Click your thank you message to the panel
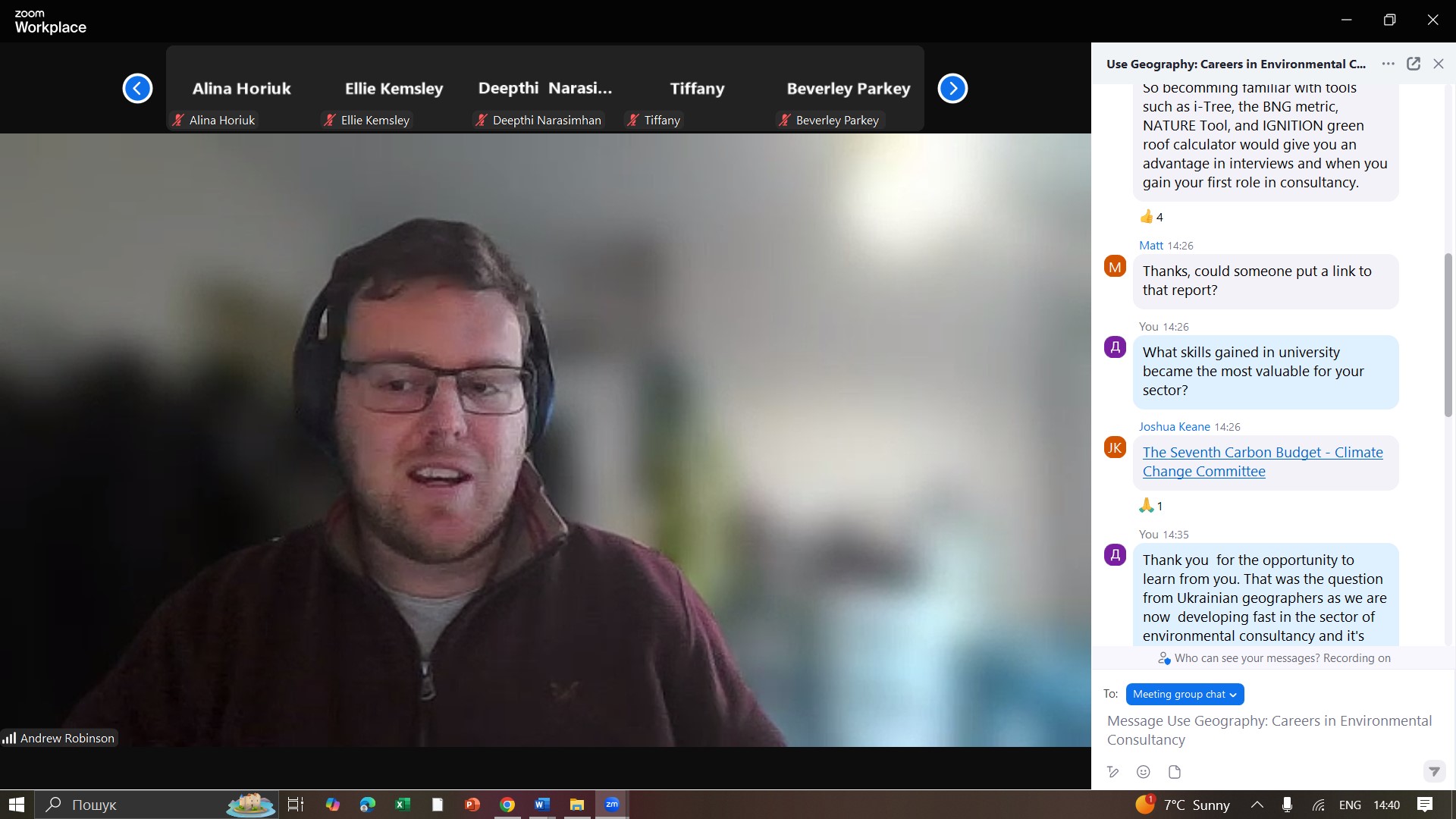1456x819 pixels. [x=1266, y=595]
